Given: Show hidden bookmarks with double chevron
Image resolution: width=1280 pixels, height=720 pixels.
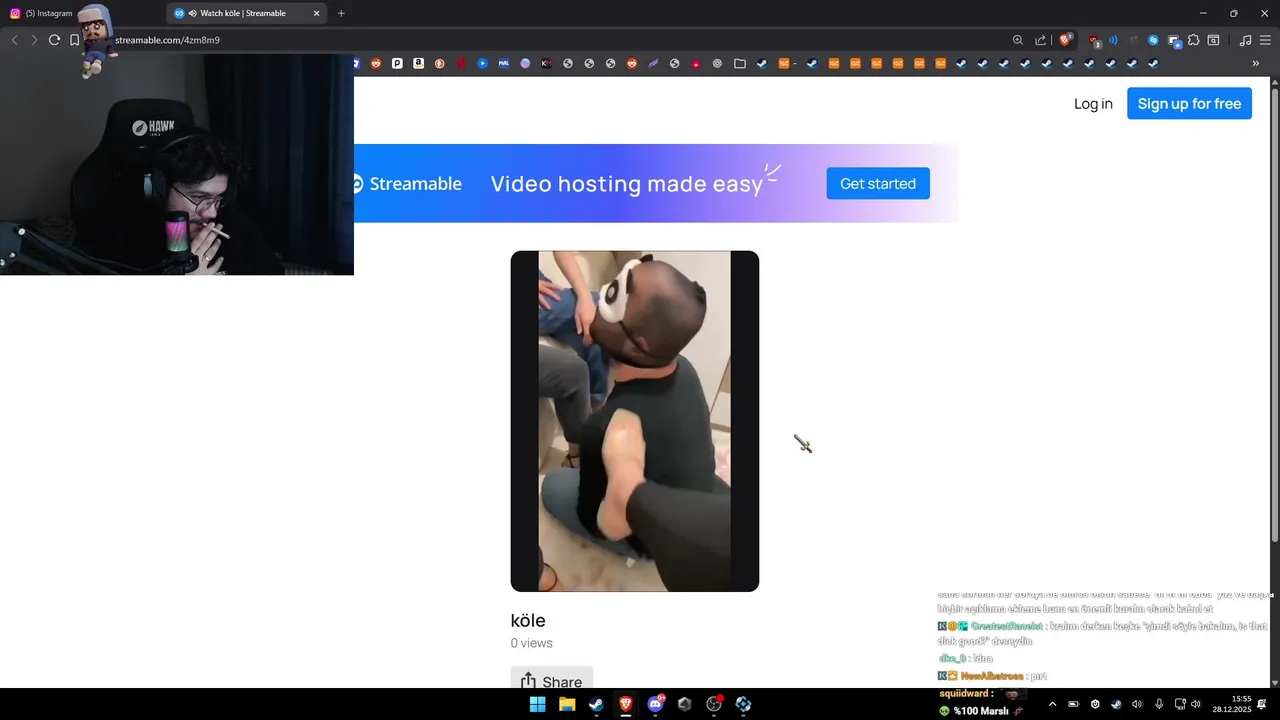Looking at the screenshot, I should 1256,63.
